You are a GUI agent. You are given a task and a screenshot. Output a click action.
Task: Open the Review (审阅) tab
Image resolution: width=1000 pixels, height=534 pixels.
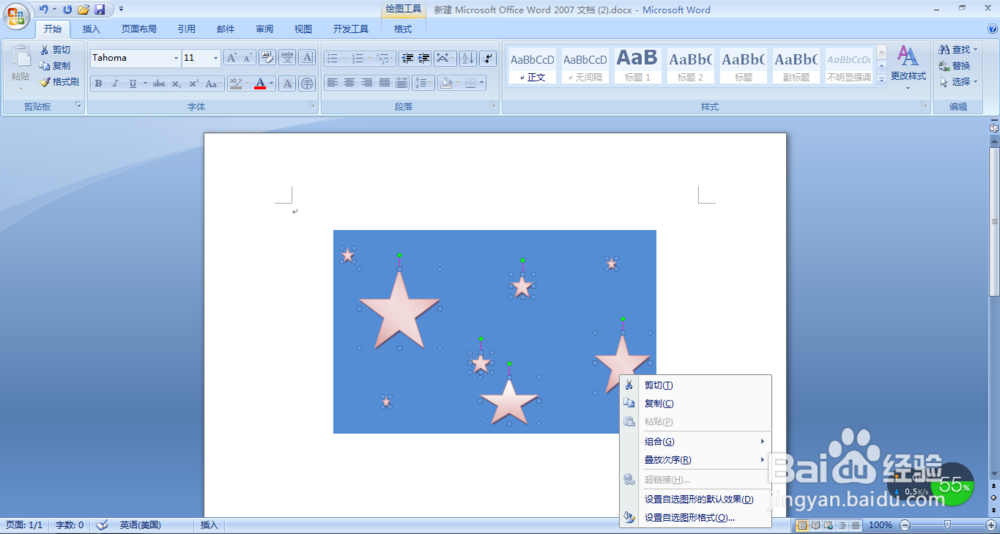click(x=265, y=29)
